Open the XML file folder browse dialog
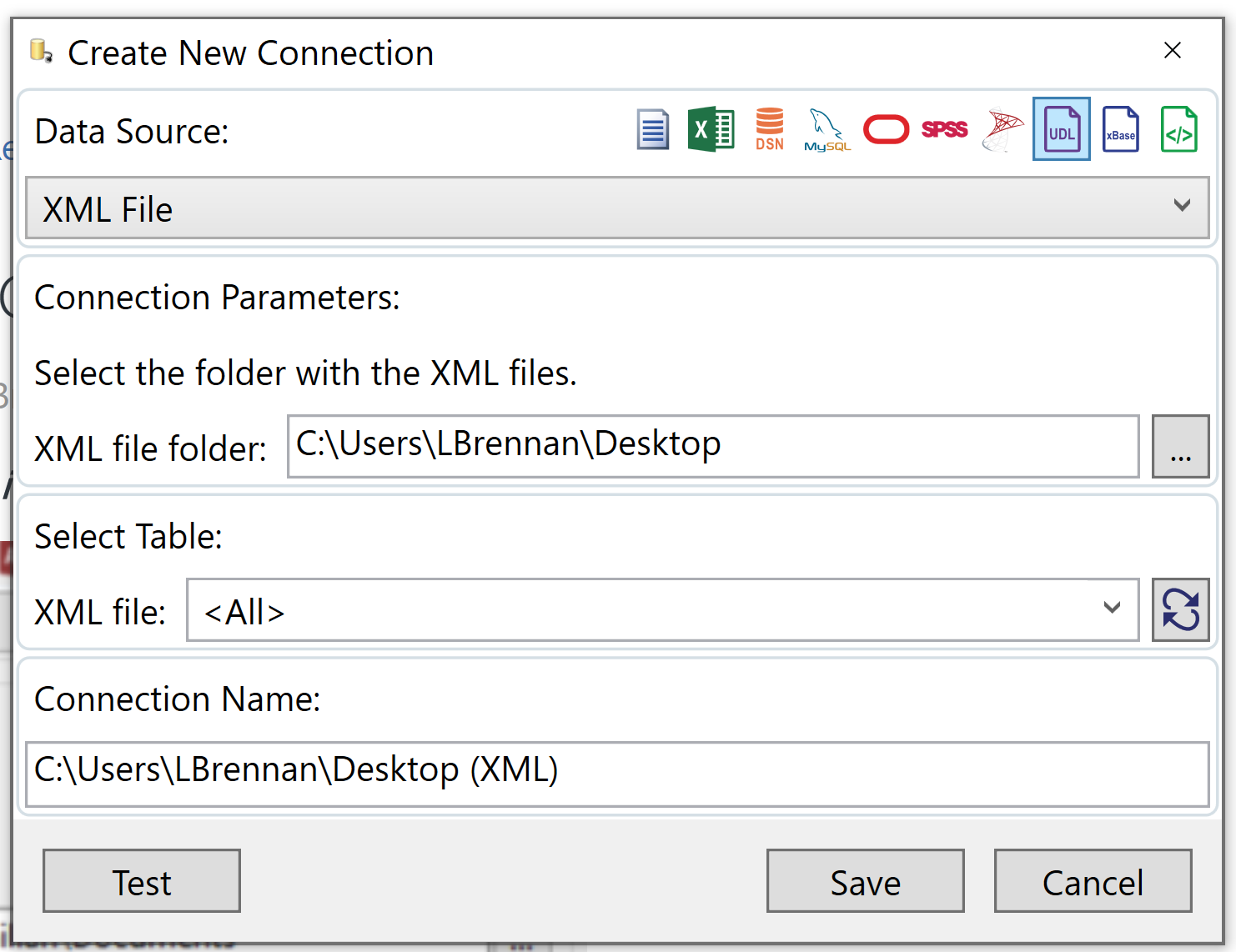 point(1180,447)
